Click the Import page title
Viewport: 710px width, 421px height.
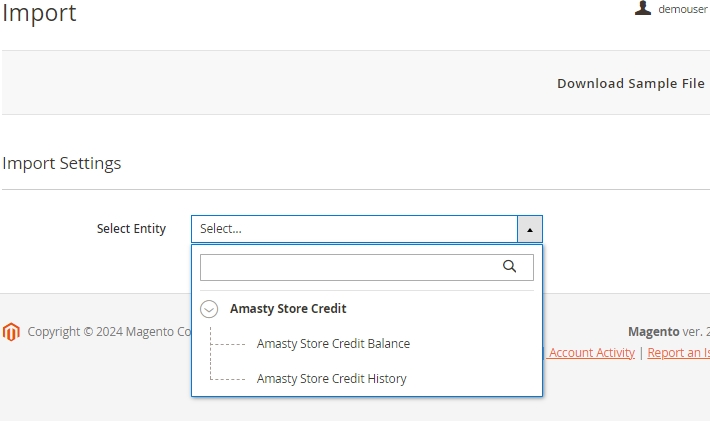(39, 13)
